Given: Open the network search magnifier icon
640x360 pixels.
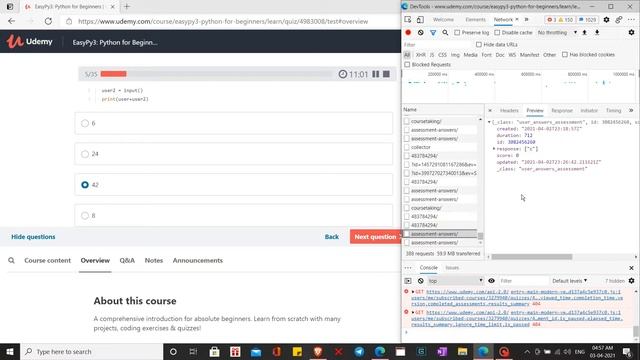Looking at the screenshot, I should tap(445, 32).
